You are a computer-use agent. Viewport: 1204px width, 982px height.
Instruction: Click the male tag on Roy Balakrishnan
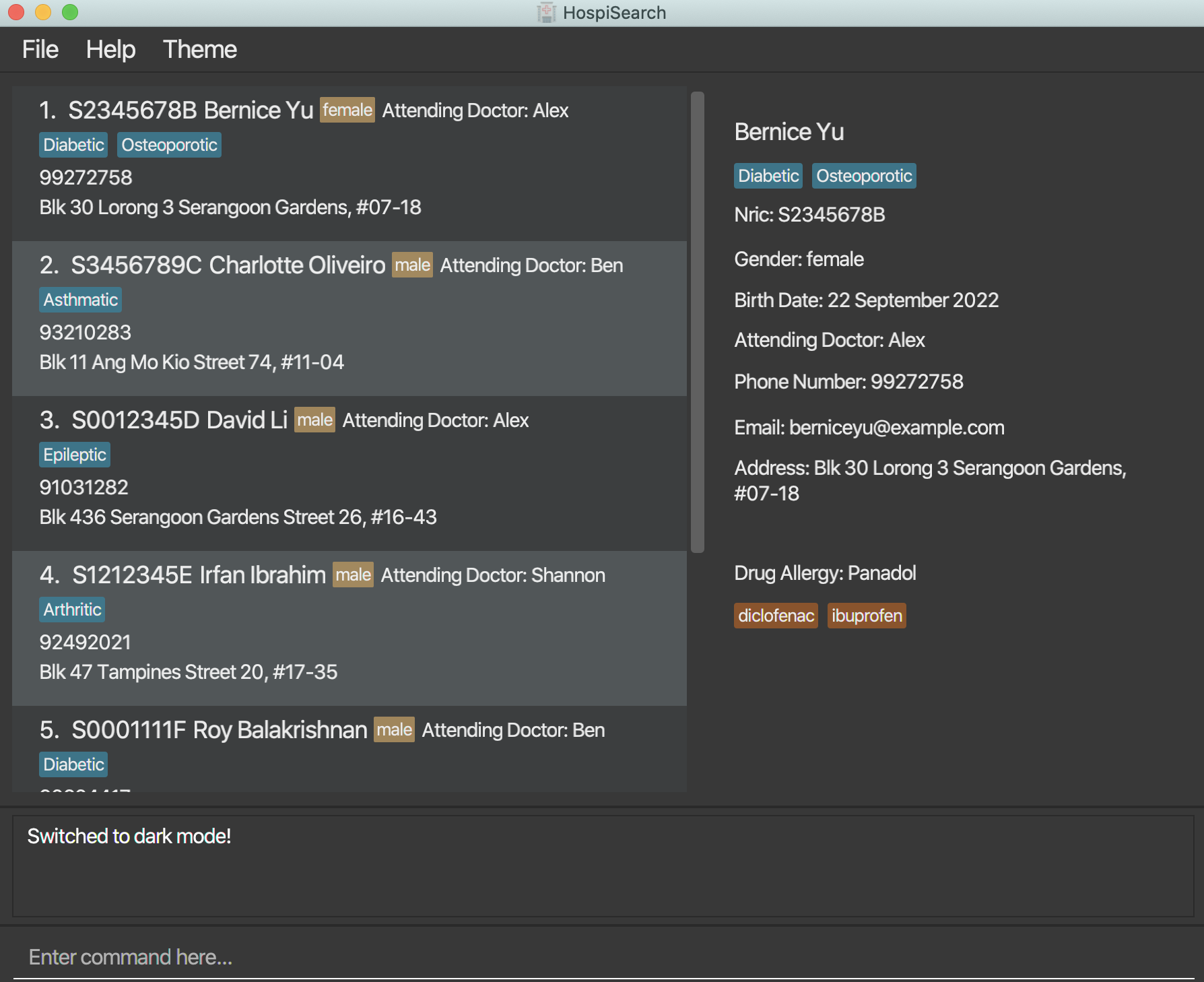394,729
